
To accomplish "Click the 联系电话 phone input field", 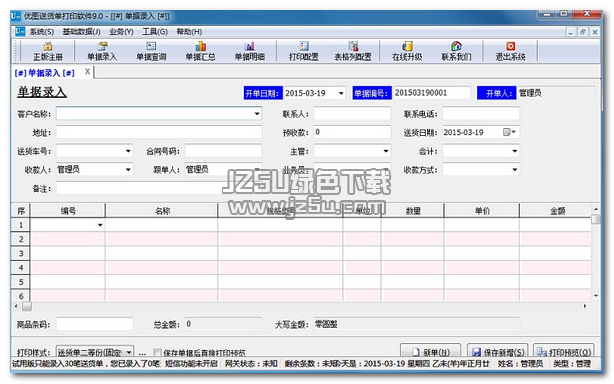I will pyautogui.click(x=481, y=114).
